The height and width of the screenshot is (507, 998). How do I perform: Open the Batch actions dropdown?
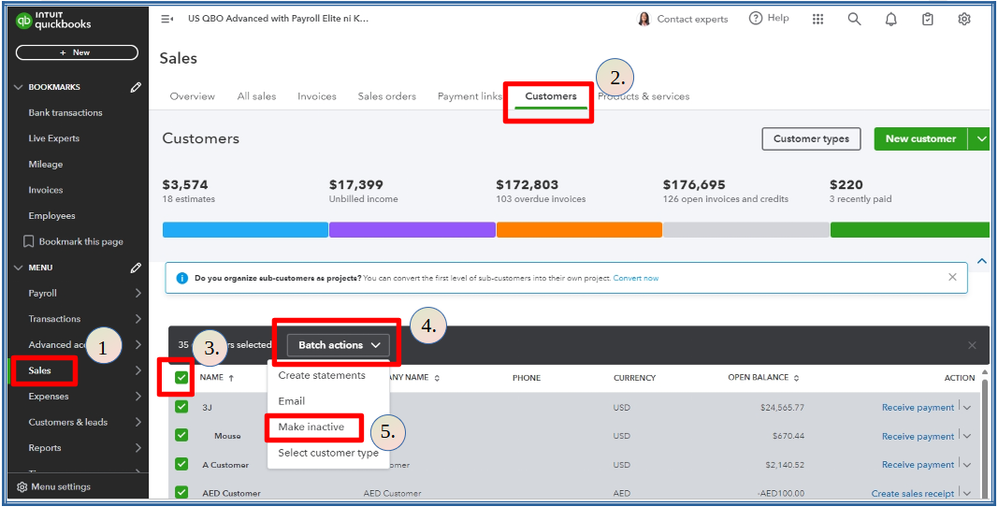coord(337,345)
